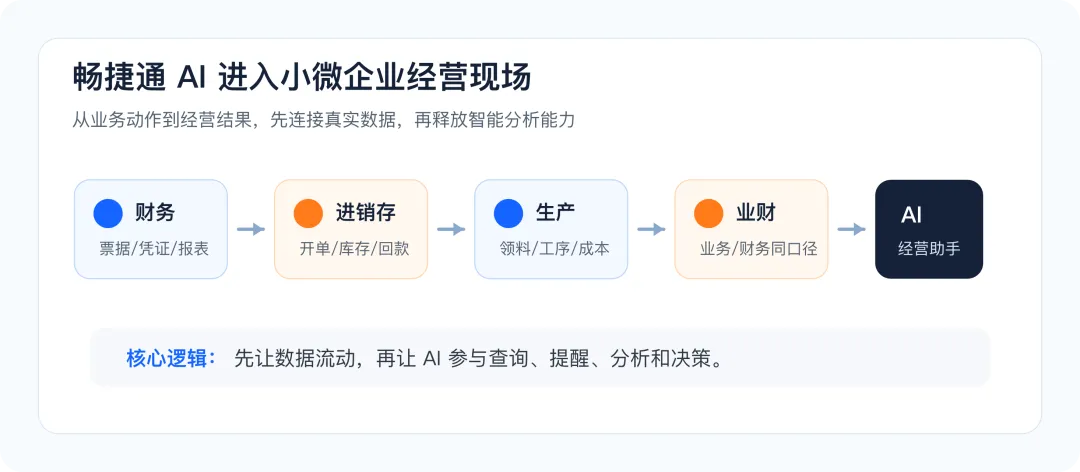Click the blue 核心逻辑 label
Viewport: 1080px width, 472px height.
pyautogui.click(x=172, y=359)
